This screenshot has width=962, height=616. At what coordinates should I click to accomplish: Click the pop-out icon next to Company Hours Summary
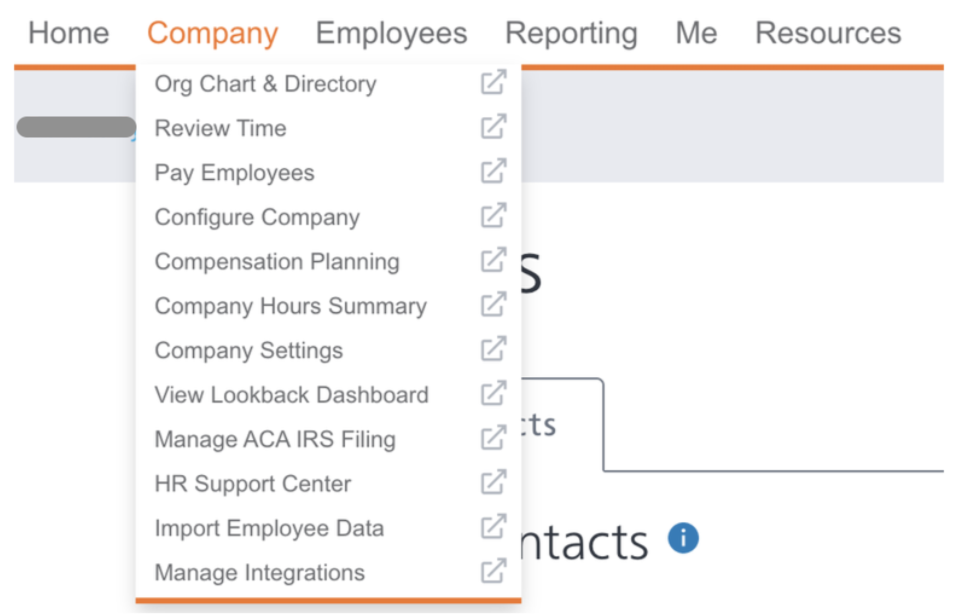493,304
